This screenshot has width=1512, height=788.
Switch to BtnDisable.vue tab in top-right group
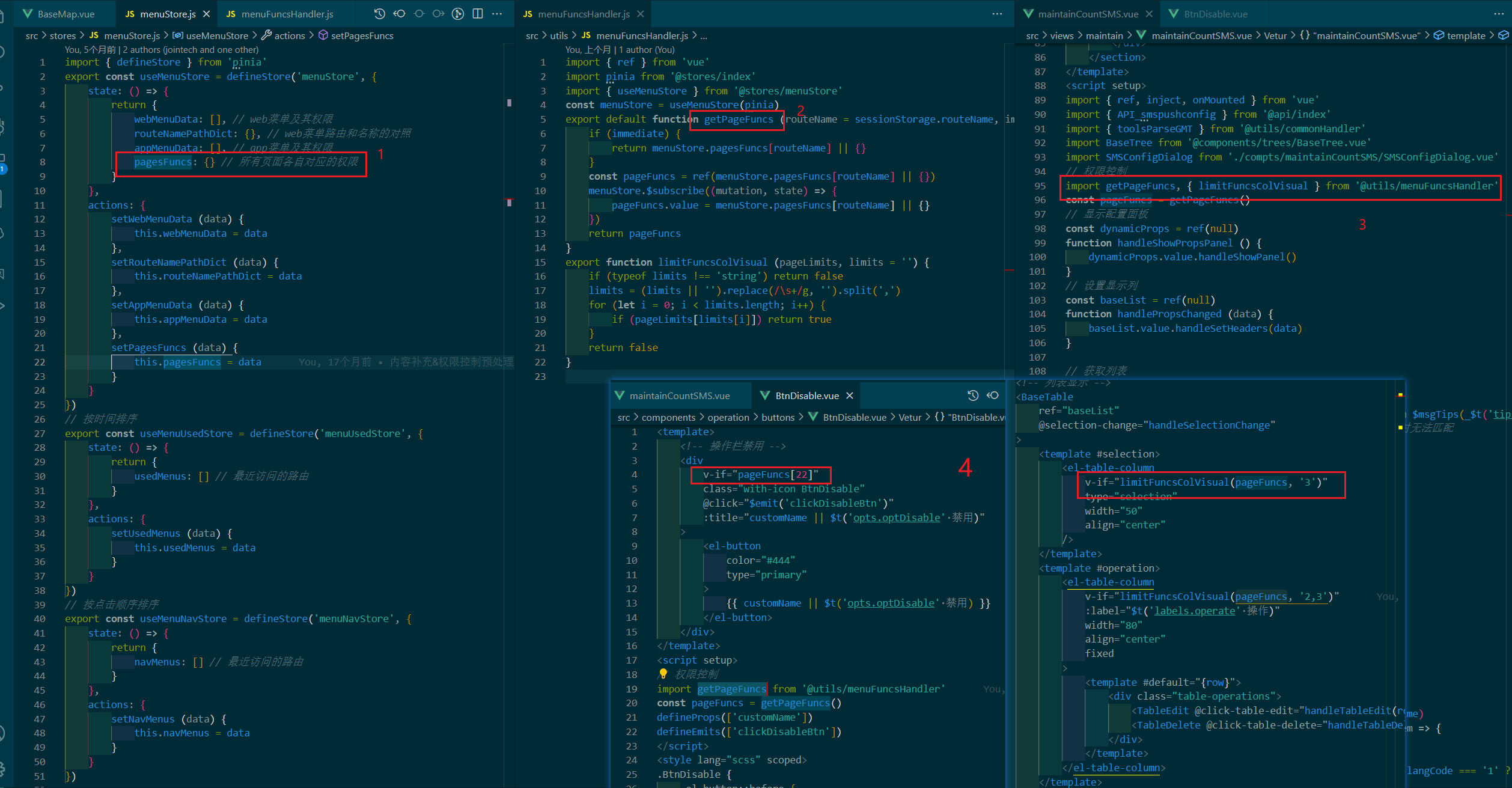point(1215,14)
